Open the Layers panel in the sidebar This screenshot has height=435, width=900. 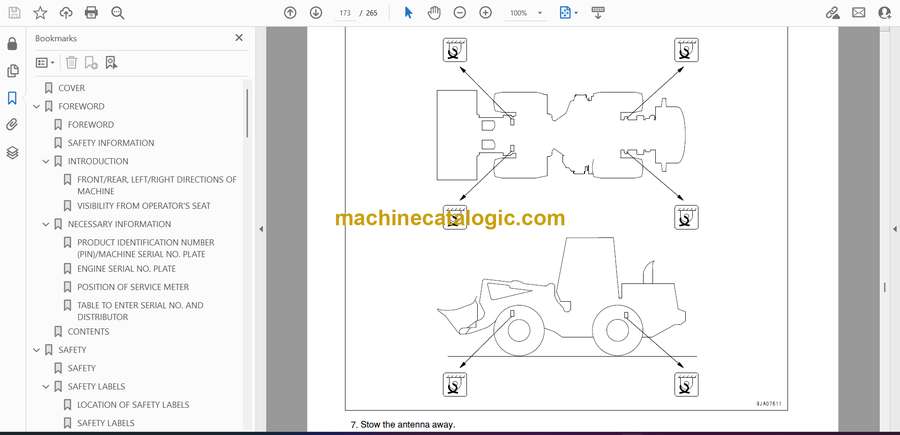[12, 153]
